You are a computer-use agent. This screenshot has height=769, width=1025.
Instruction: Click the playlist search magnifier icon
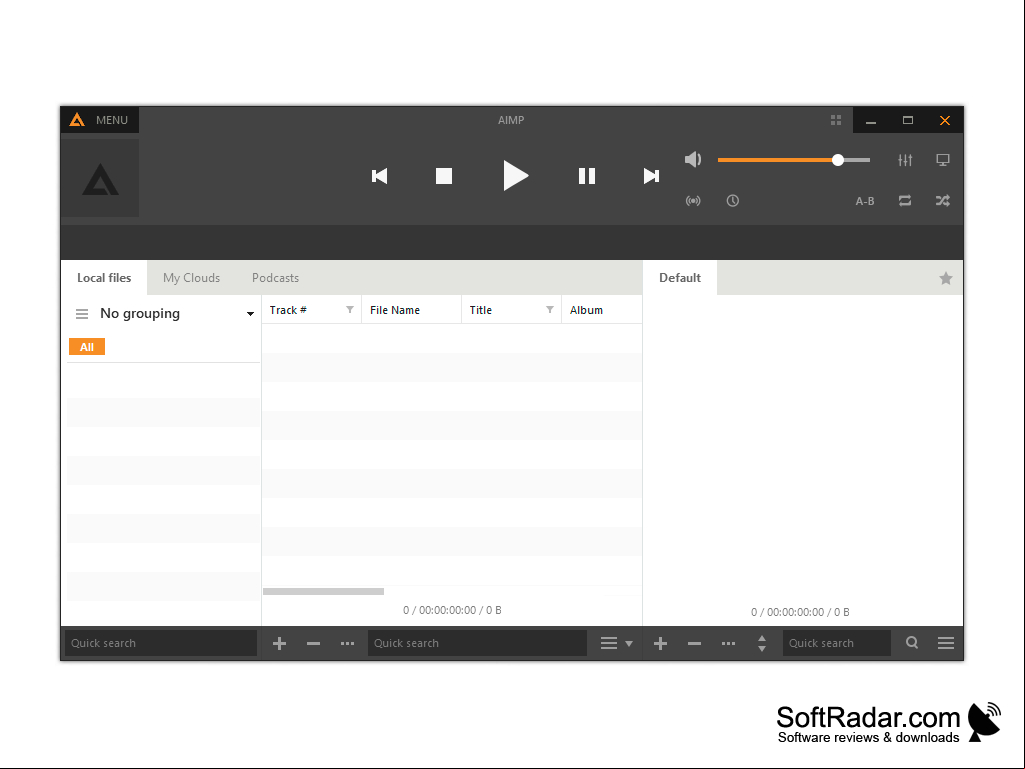click(912, 643)
